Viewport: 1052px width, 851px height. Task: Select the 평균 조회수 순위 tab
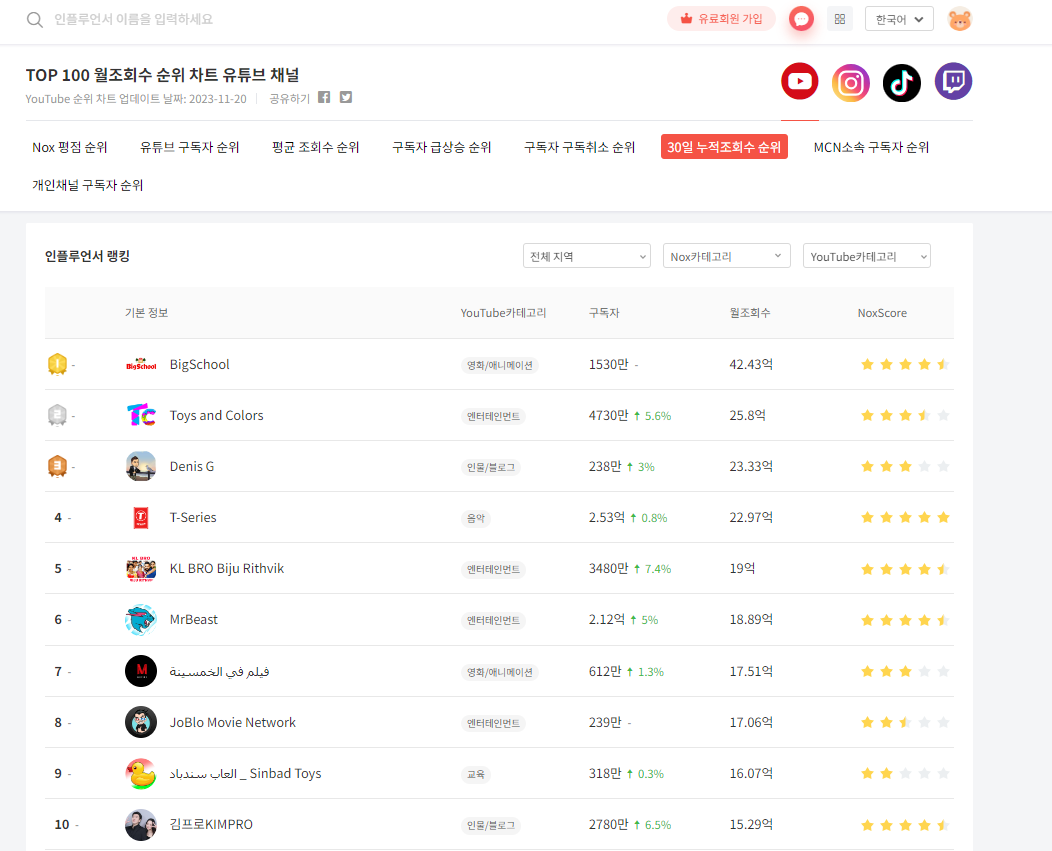tap(315, 147)
